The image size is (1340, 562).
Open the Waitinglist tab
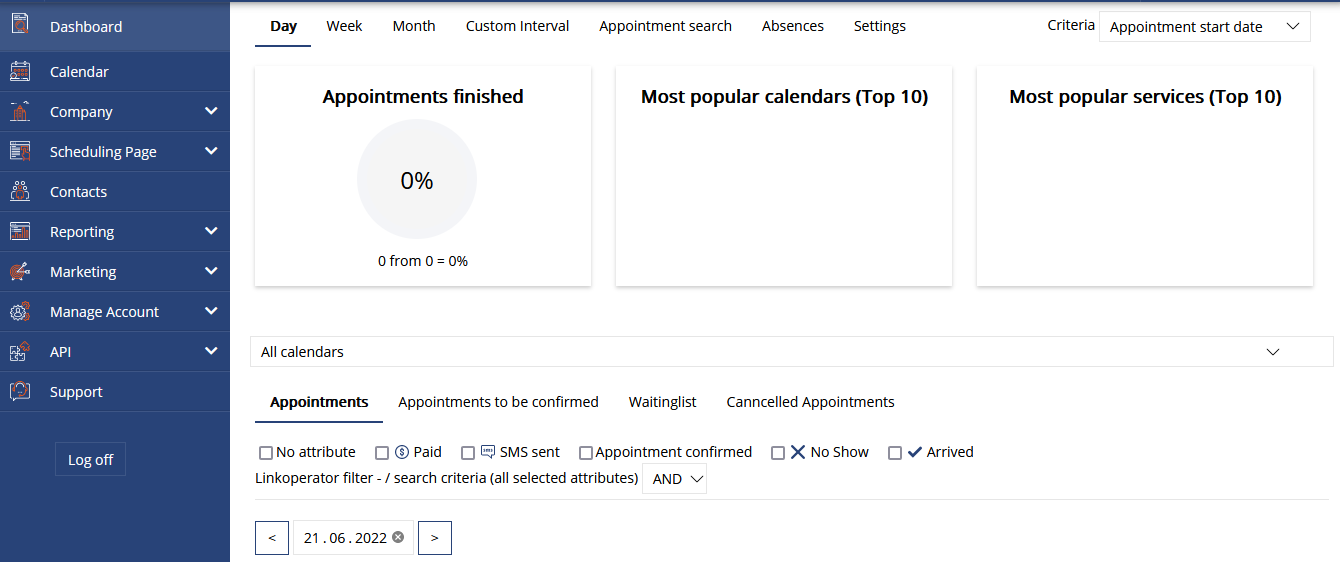point(662,402)
